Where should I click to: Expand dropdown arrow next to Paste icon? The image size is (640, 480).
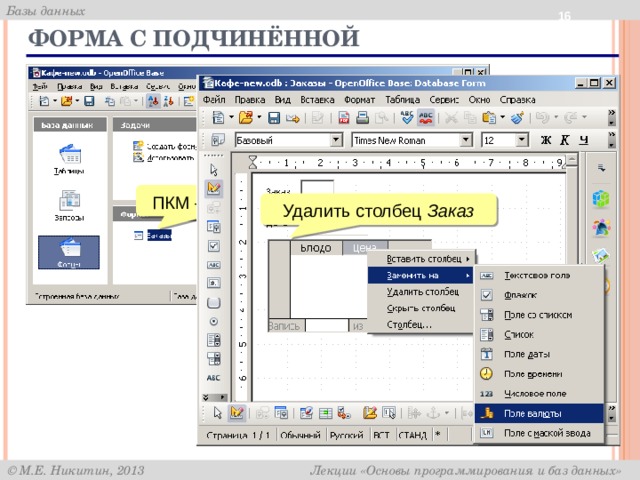pyautogui.click(x=502, y=118)
